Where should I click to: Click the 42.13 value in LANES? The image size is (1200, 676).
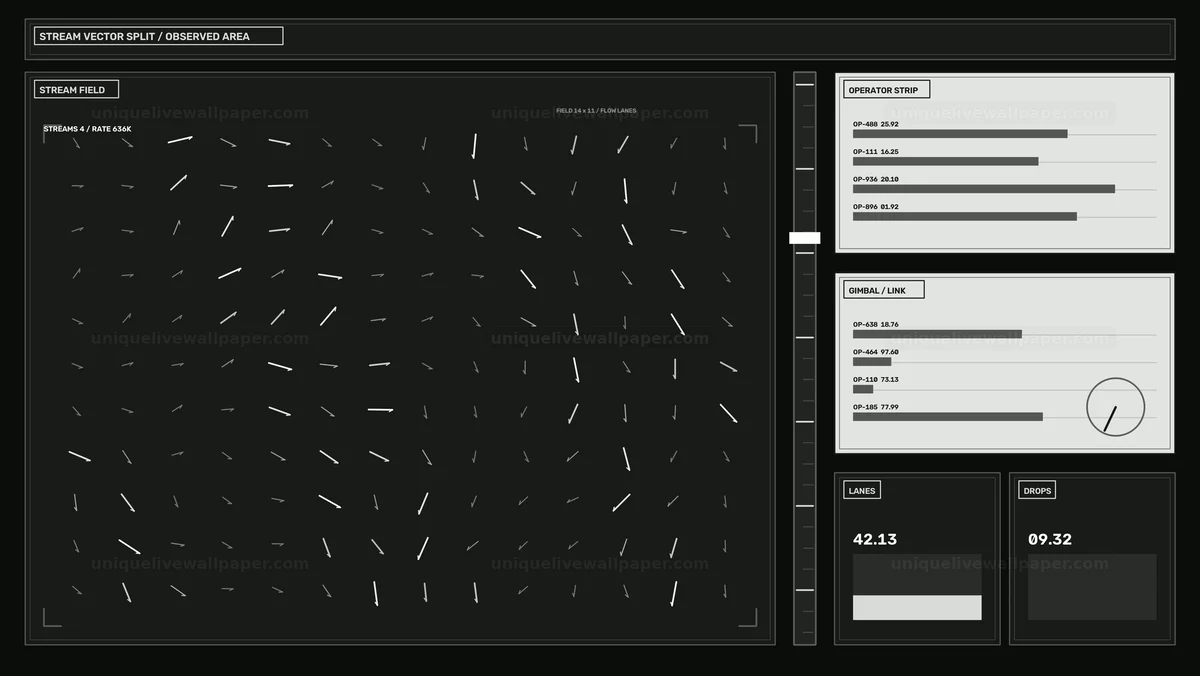click(x=875, y=539)
